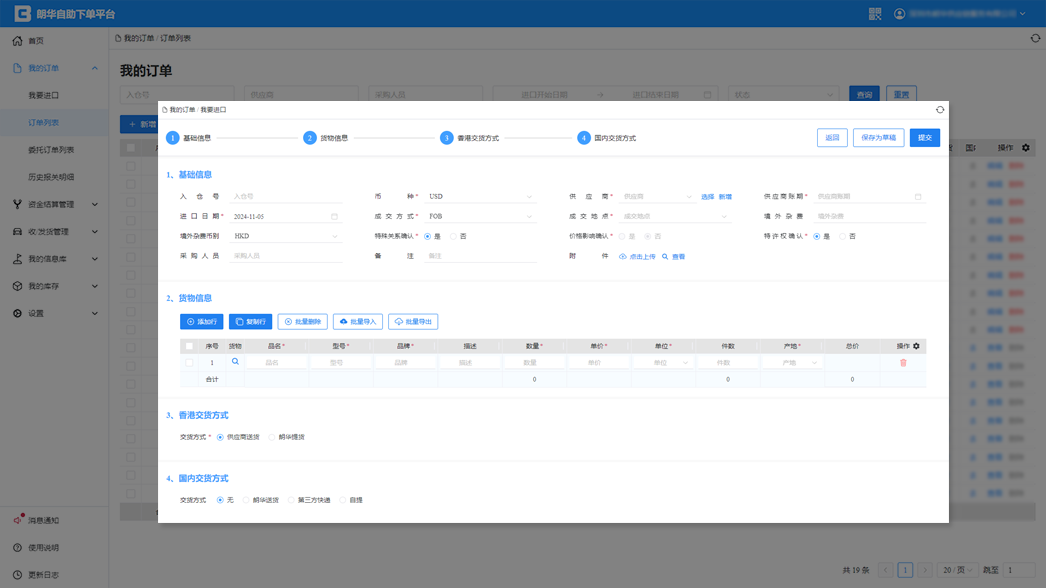Image resolution: width=1046 pixels, height=588 pixels.
Task: Click the 返回 button
Action: click(832, 137)
